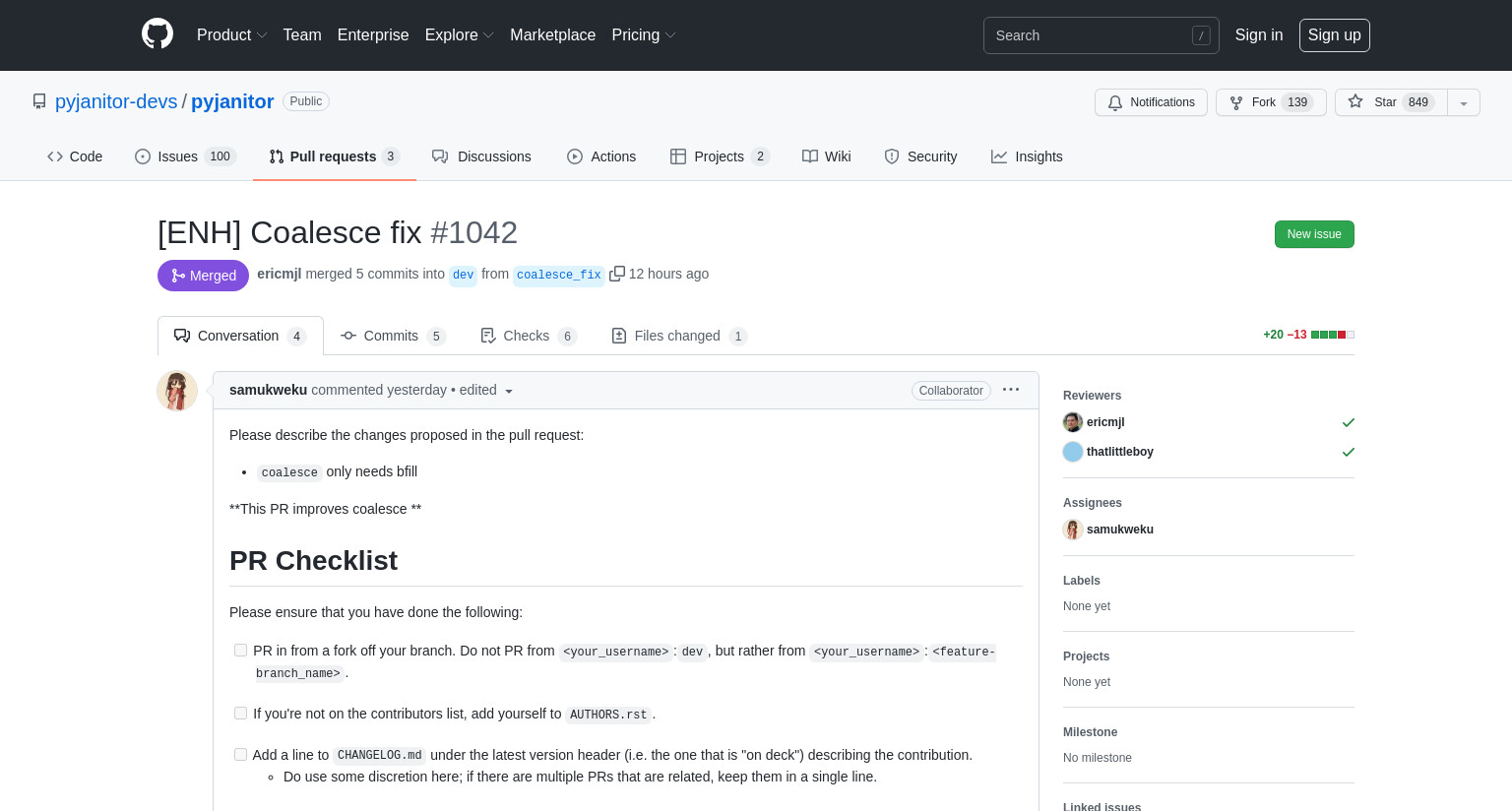Click the Merged status badge
The height and width of the screenshot is (811, 1512).
pyautogui.click(x=203, y=276)
